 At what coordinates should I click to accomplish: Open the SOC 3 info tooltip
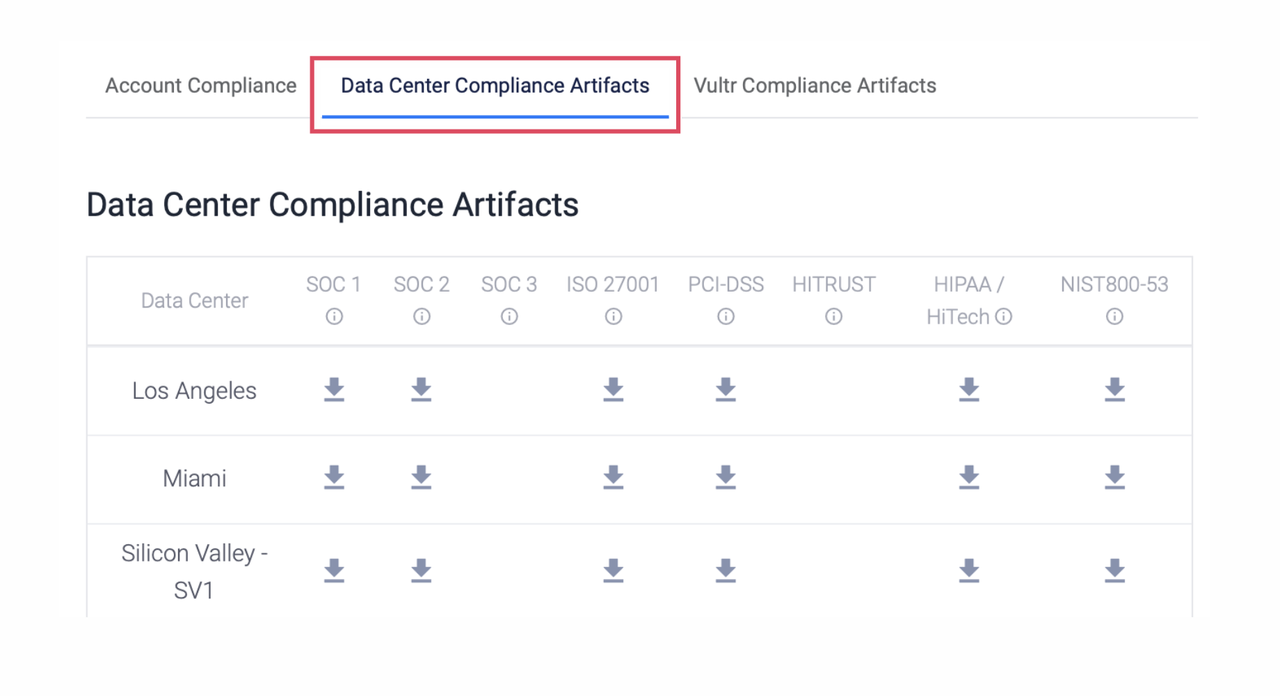point(509,316)
